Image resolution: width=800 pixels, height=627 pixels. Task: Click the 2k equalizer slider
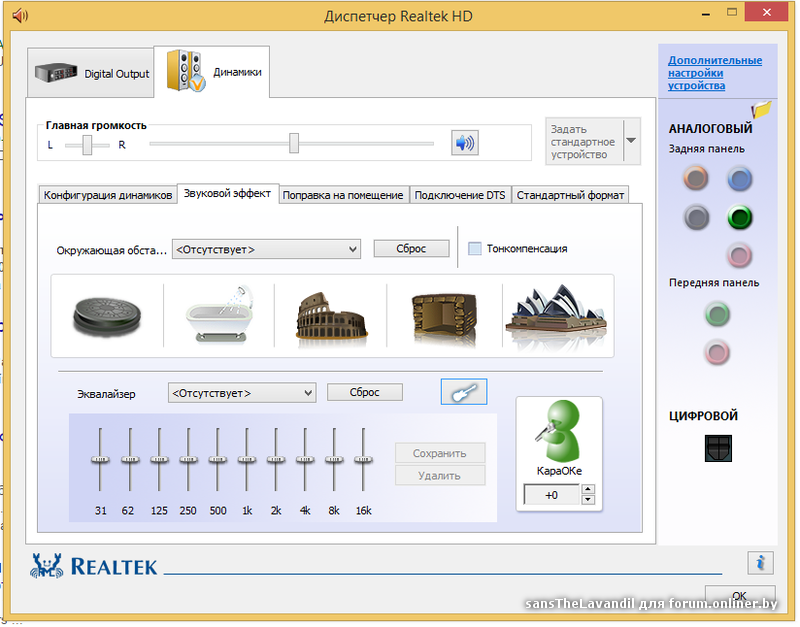pyautogui.click(x=277, y=462)
